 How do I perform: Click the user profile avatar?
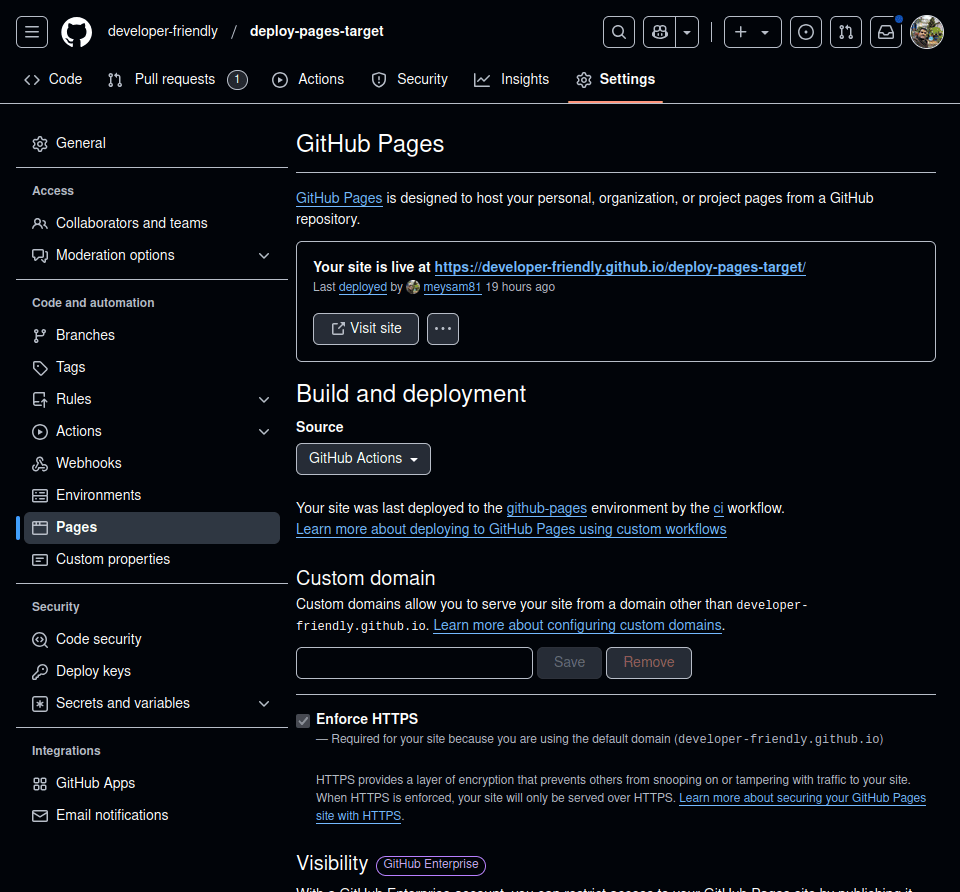click(x=927, y=32)
